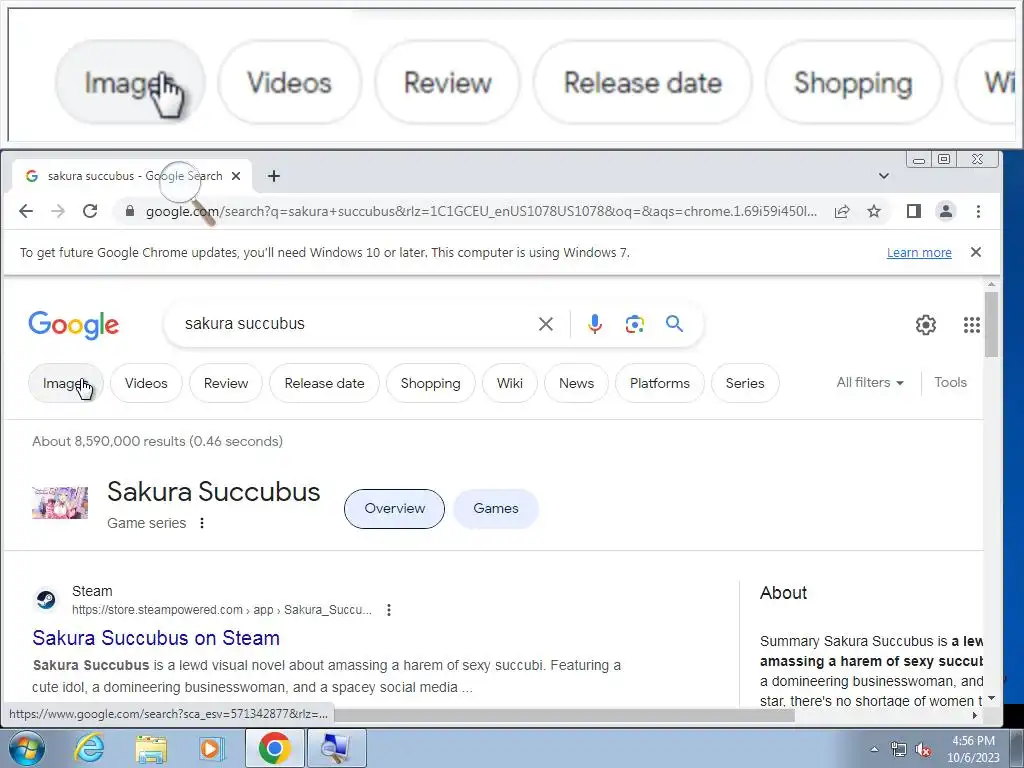
Task: Open the taskbar clock and date
Action: 973,748
